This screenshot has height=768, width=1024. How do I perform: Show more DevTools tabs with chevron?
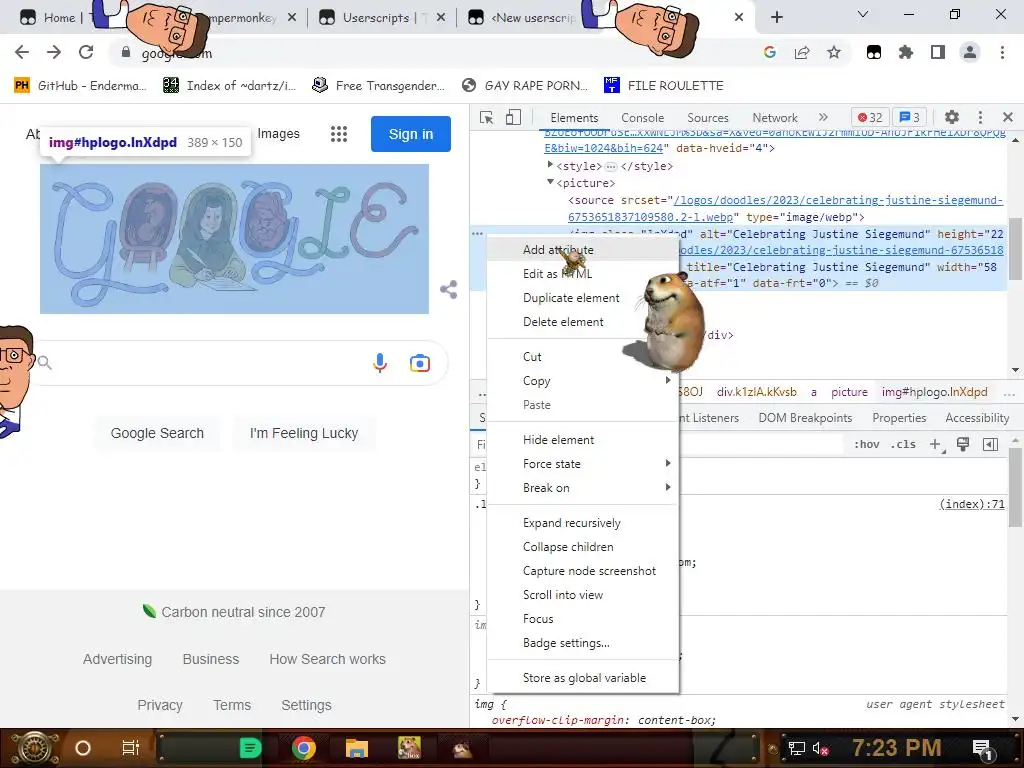823,118
